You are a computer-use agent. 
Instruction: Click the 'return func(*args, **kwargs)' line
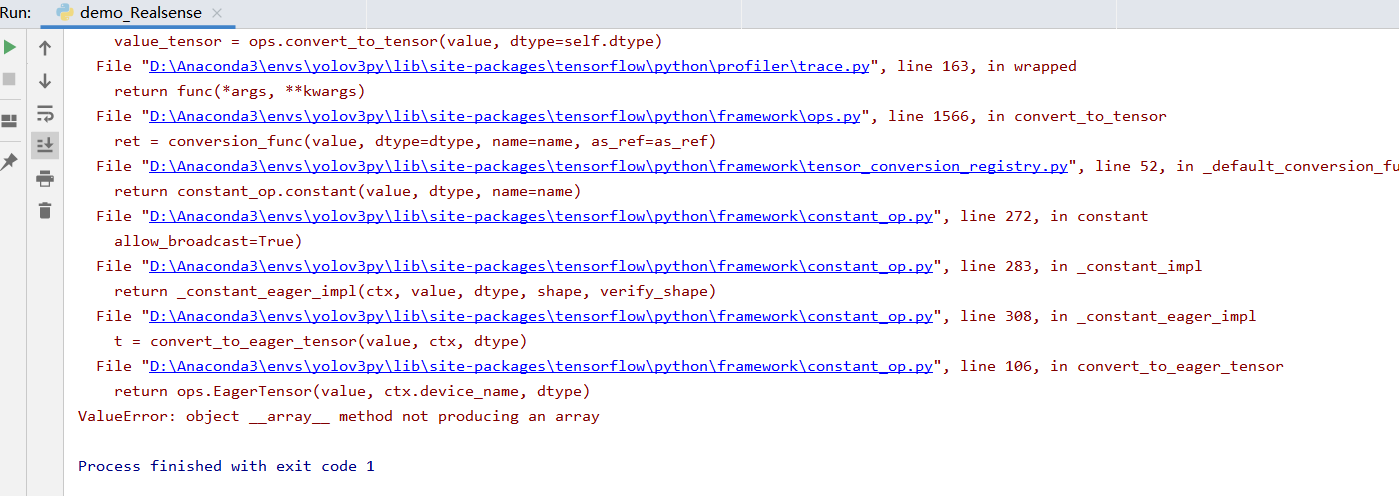240,91
